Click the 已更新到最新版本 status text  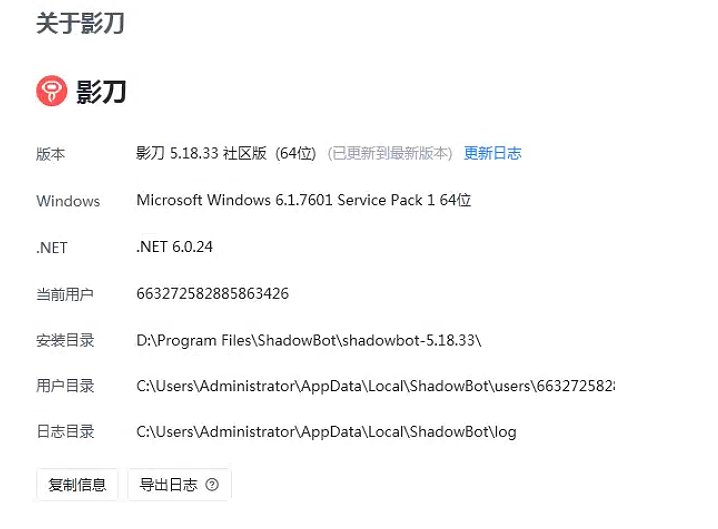pos(392,154)
